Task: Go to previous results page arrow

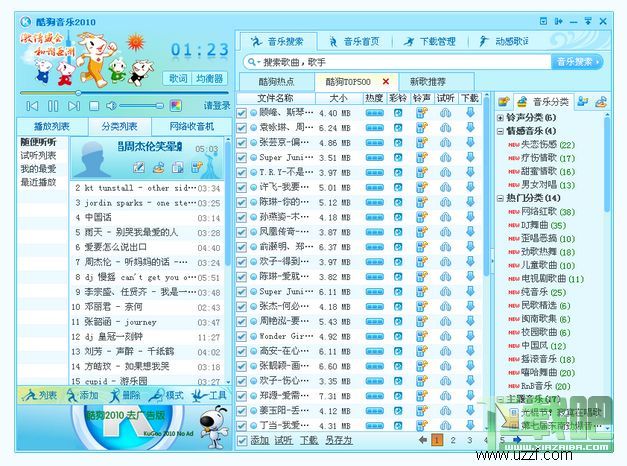Action: pos(422,440)
